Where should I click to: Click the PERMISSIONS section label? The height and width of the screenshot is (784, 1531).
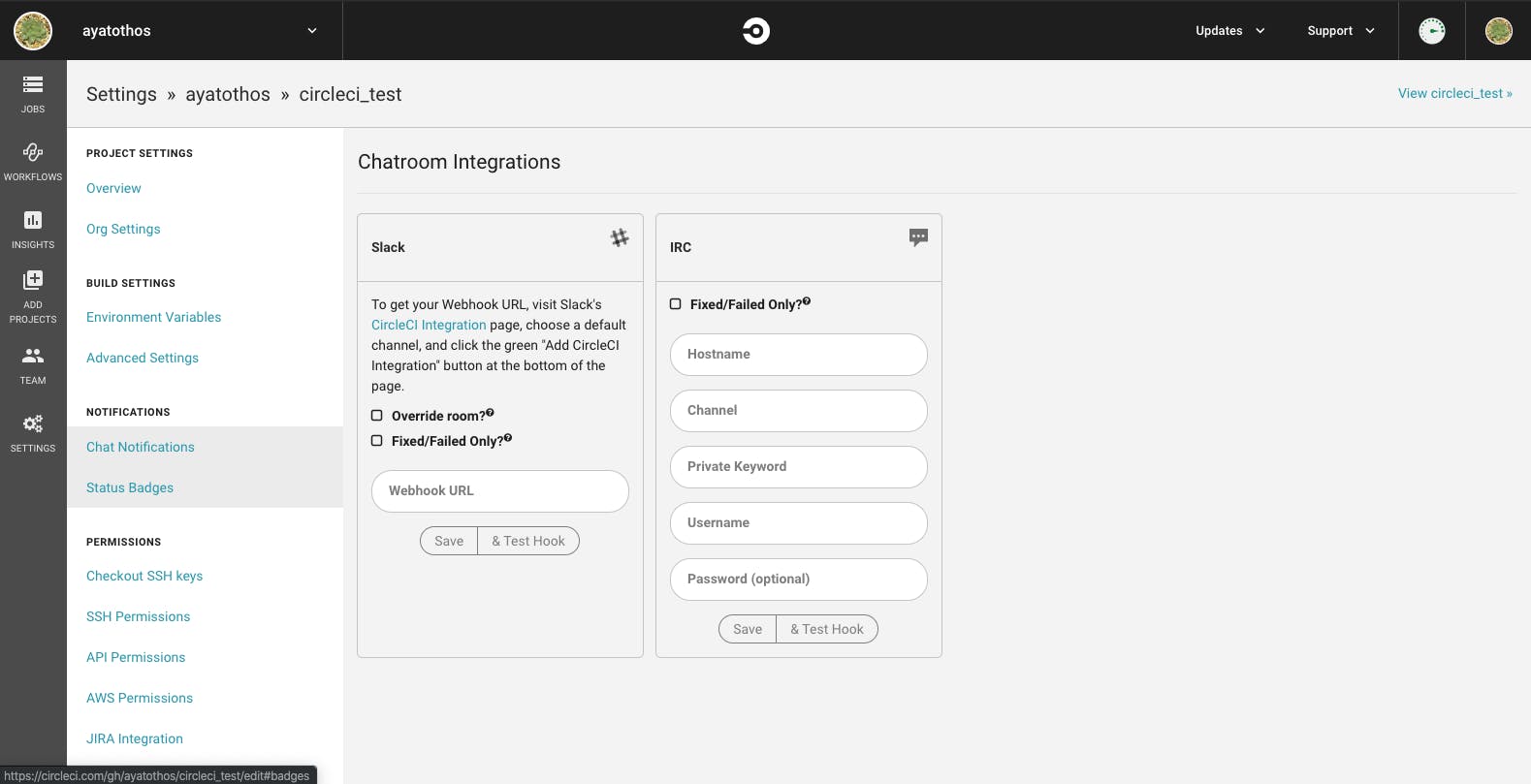[124, 542]
